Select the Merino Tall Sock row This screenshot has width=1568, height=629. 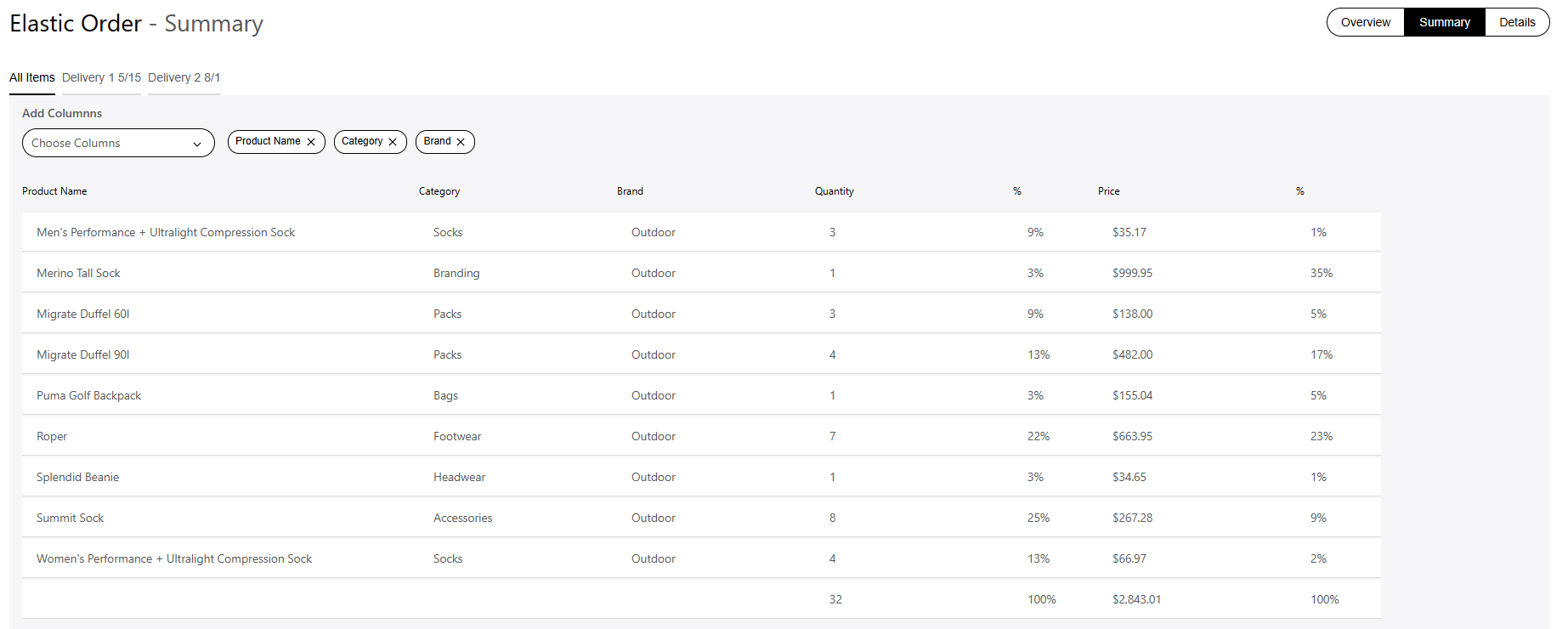tap(78, 273)
